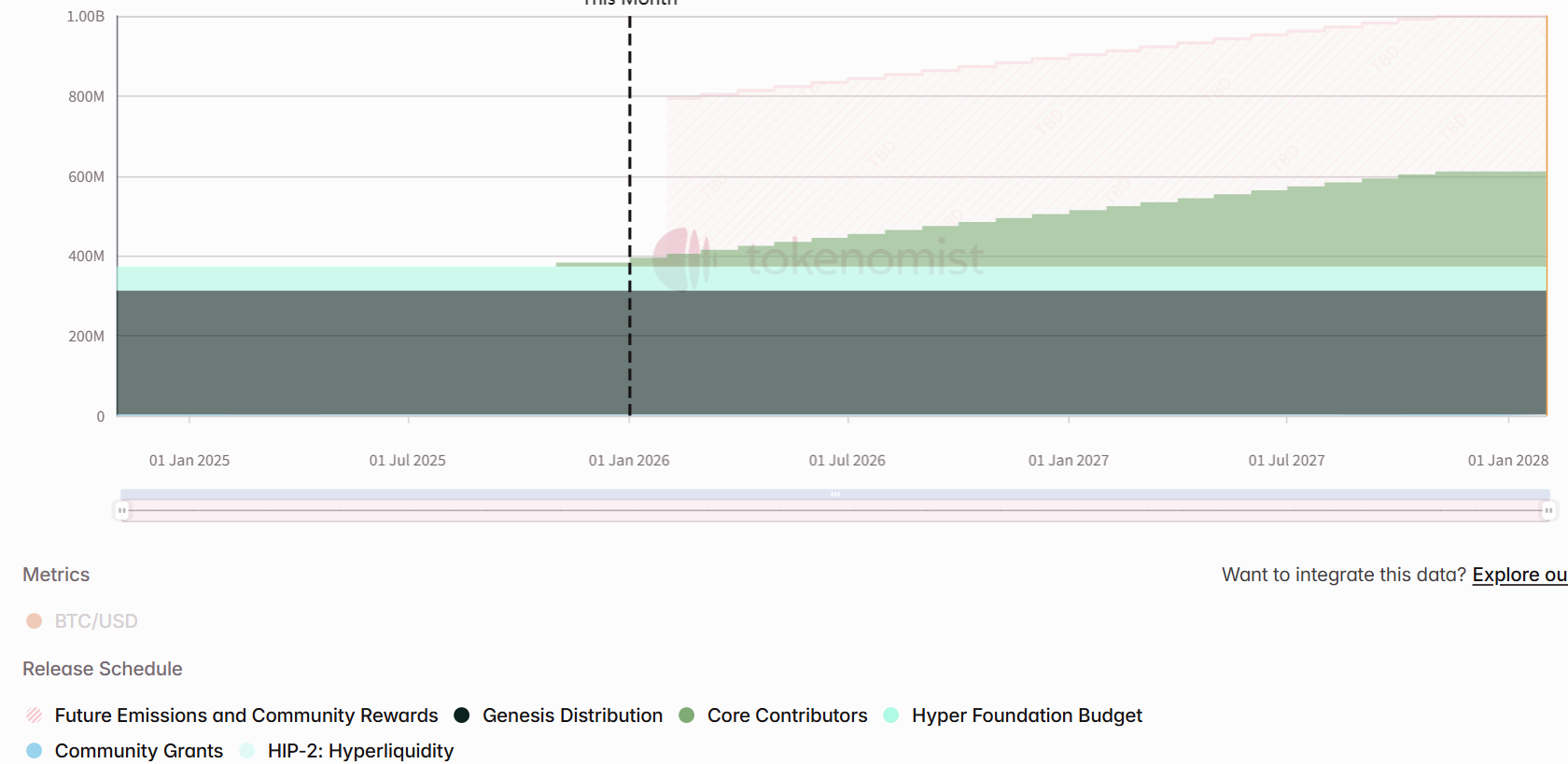Click the 01 Jul 2026 x-axis label
Image resolution: width=1568 pixels, height=764 pixels.
[847, 461]
